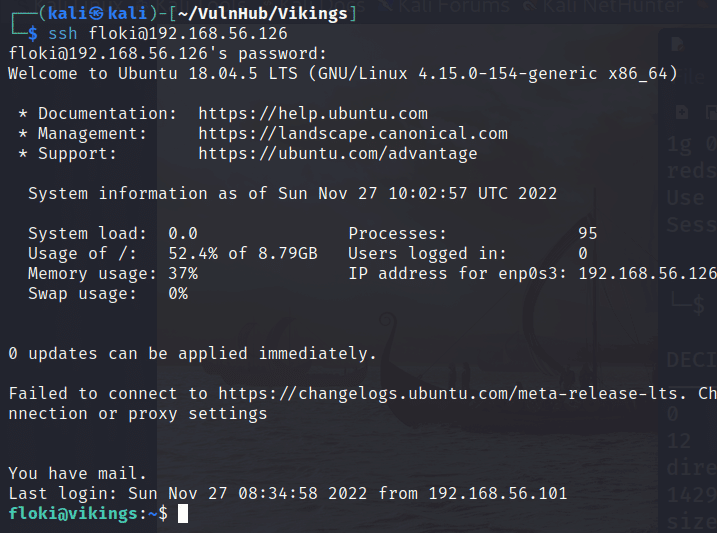Click the faint text editor document icon
The height and width of the screenshot is (533, 717).
pos(677,44)
